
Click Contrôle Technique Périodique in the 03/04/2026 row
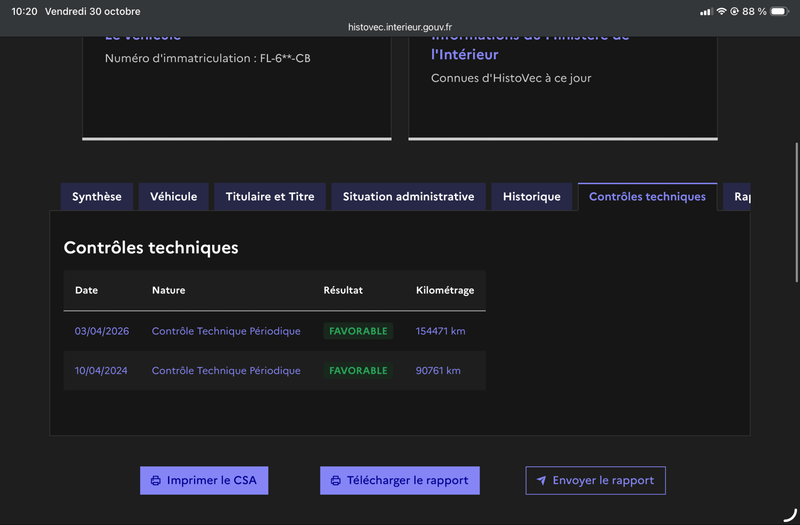coord(226,331)
